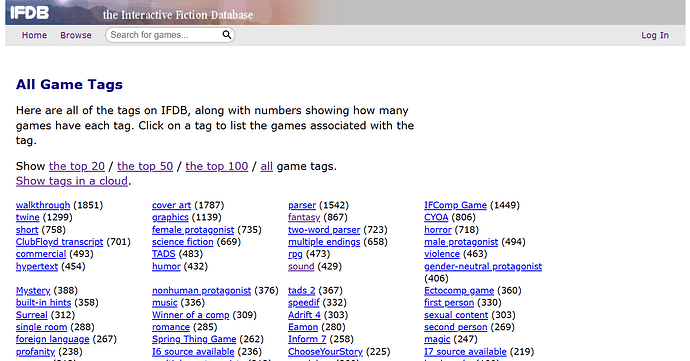Show the top 100 tags
The width and height of the screenshot is (690, 361).
(x=217, y=166)
